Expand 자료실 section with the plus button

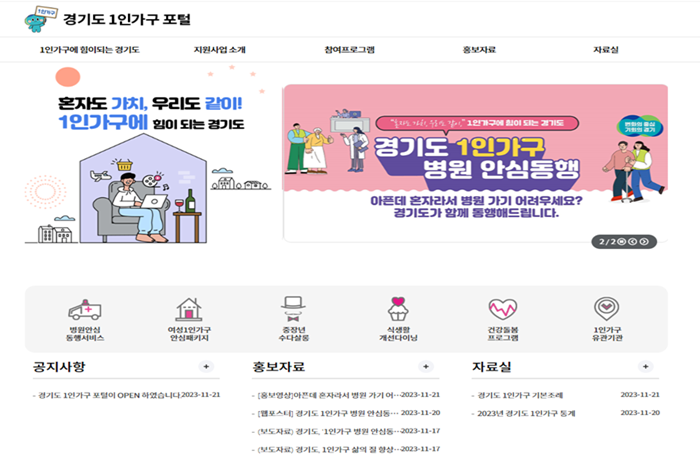646,366
